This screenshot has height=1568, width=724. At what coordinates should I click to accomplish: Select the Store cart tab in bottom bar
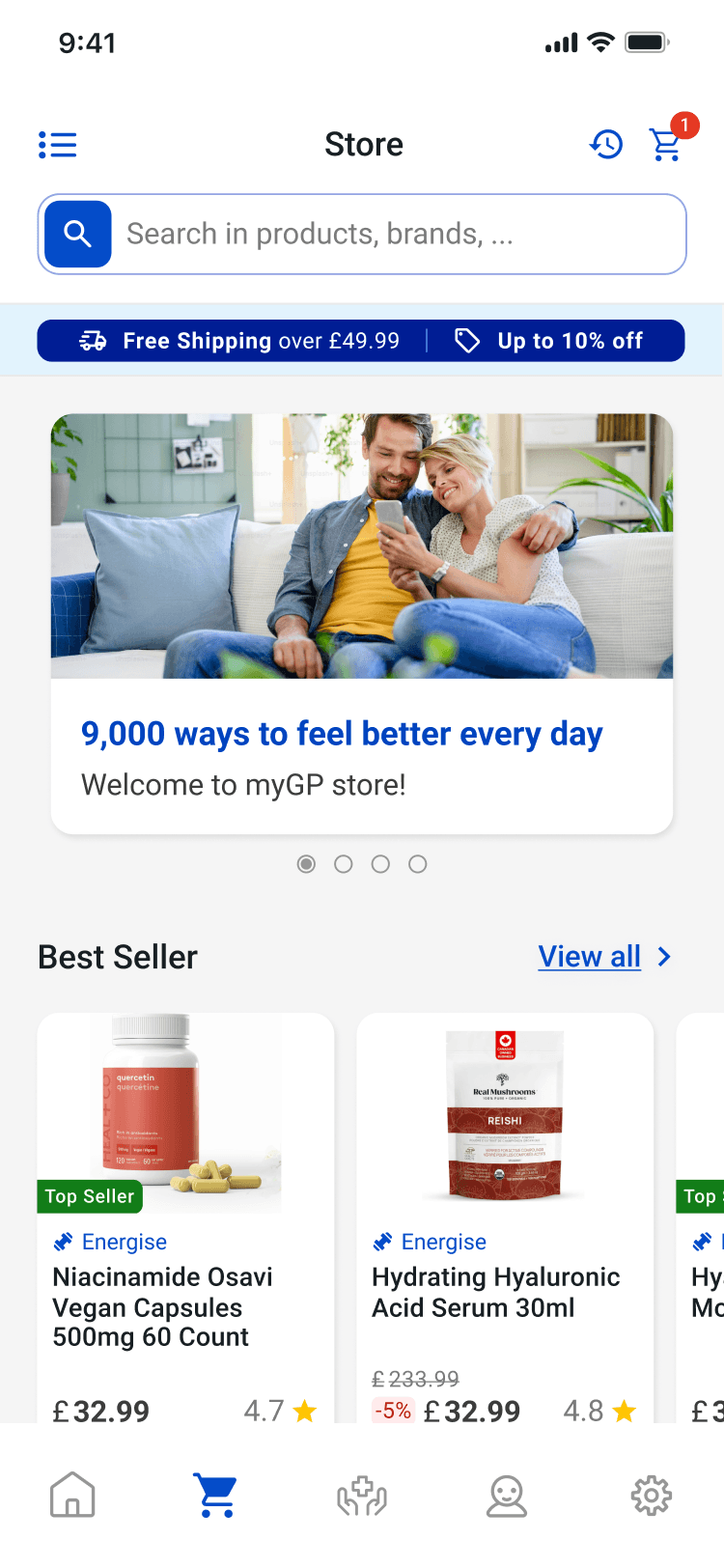pyautogui.click(x=217, y=1495)
